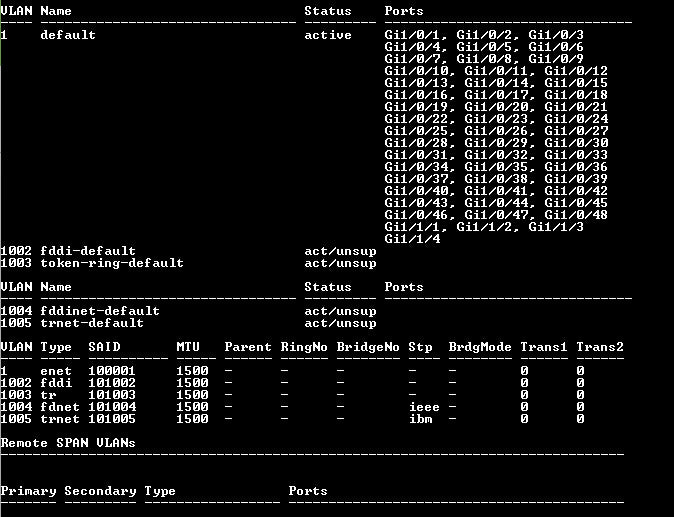
Task: Click SAID value "100001"
Action: click(112, 371)
